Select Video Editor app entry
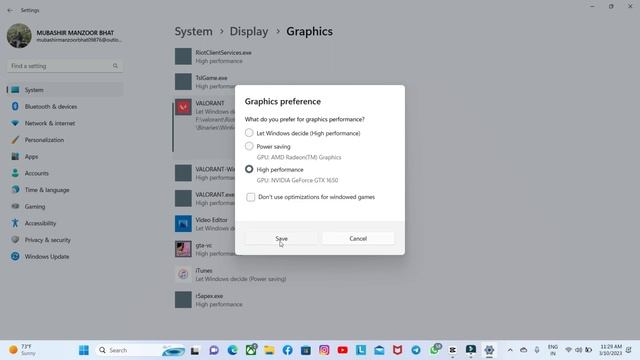 204,224
